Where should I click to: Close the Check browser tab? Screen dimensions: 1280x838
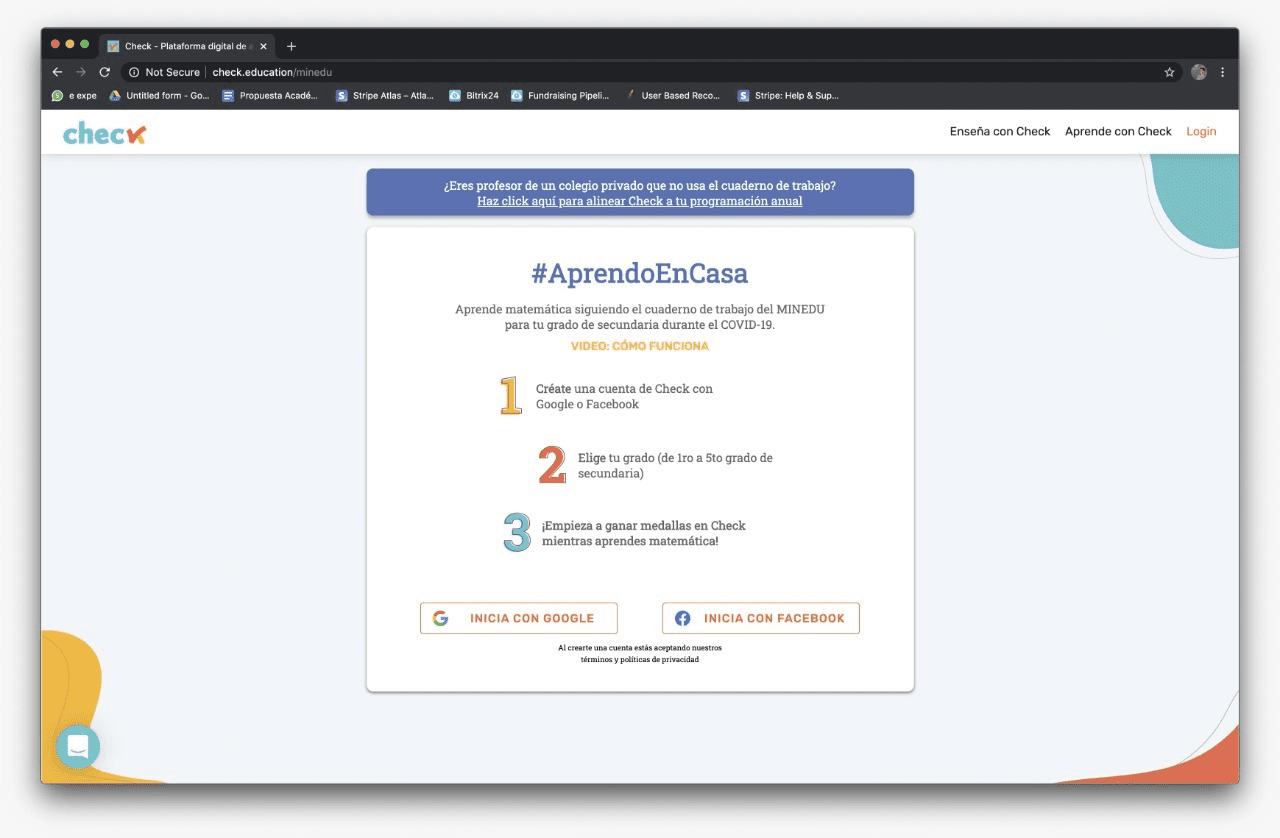pos(263,46)
